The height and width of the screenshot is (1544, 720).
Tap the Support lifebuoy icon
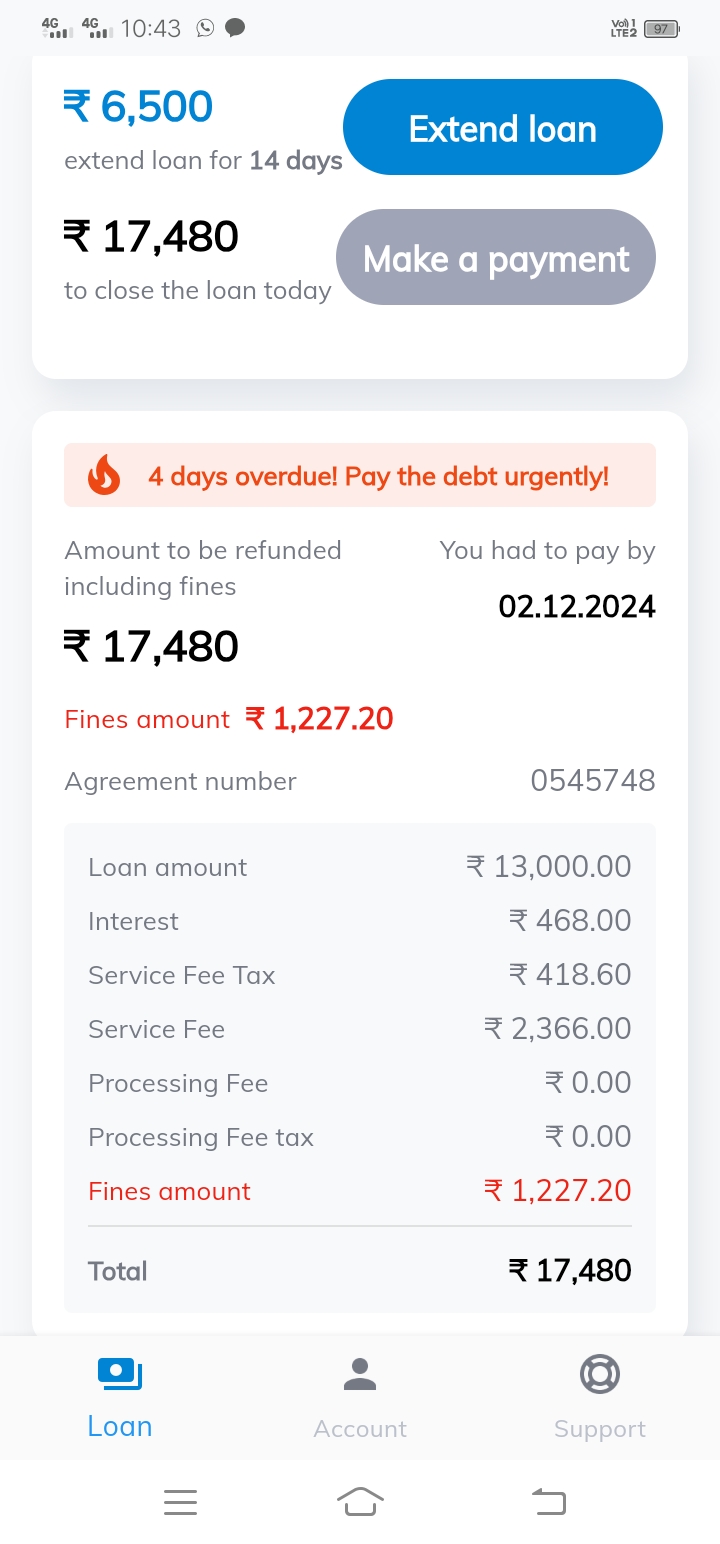point(600,1374)
